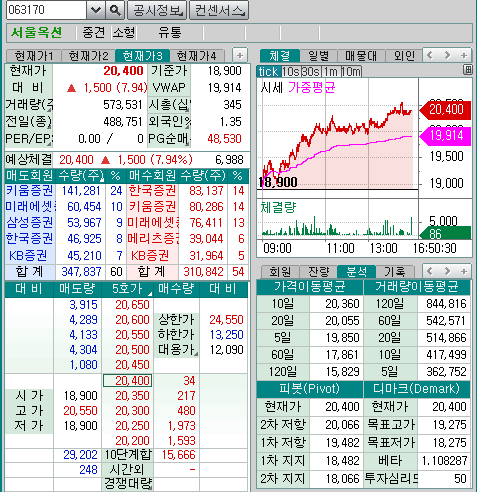
Task: Click right arrow beside the 기록 tab
Action: [x=447, y=271]
